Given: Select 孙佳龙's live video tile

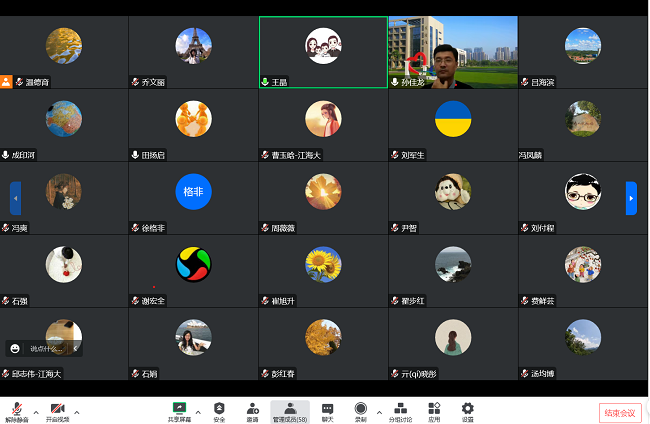Looking at the screenshot, I should coord(452,52).
